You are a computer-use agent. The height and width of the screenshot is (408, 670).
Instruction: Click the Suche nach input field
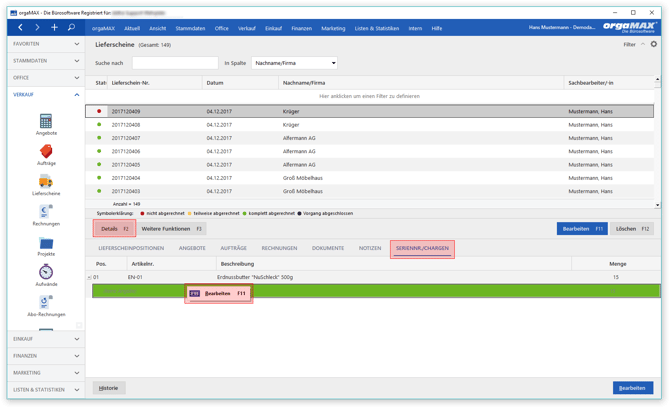tap(175, 63)
